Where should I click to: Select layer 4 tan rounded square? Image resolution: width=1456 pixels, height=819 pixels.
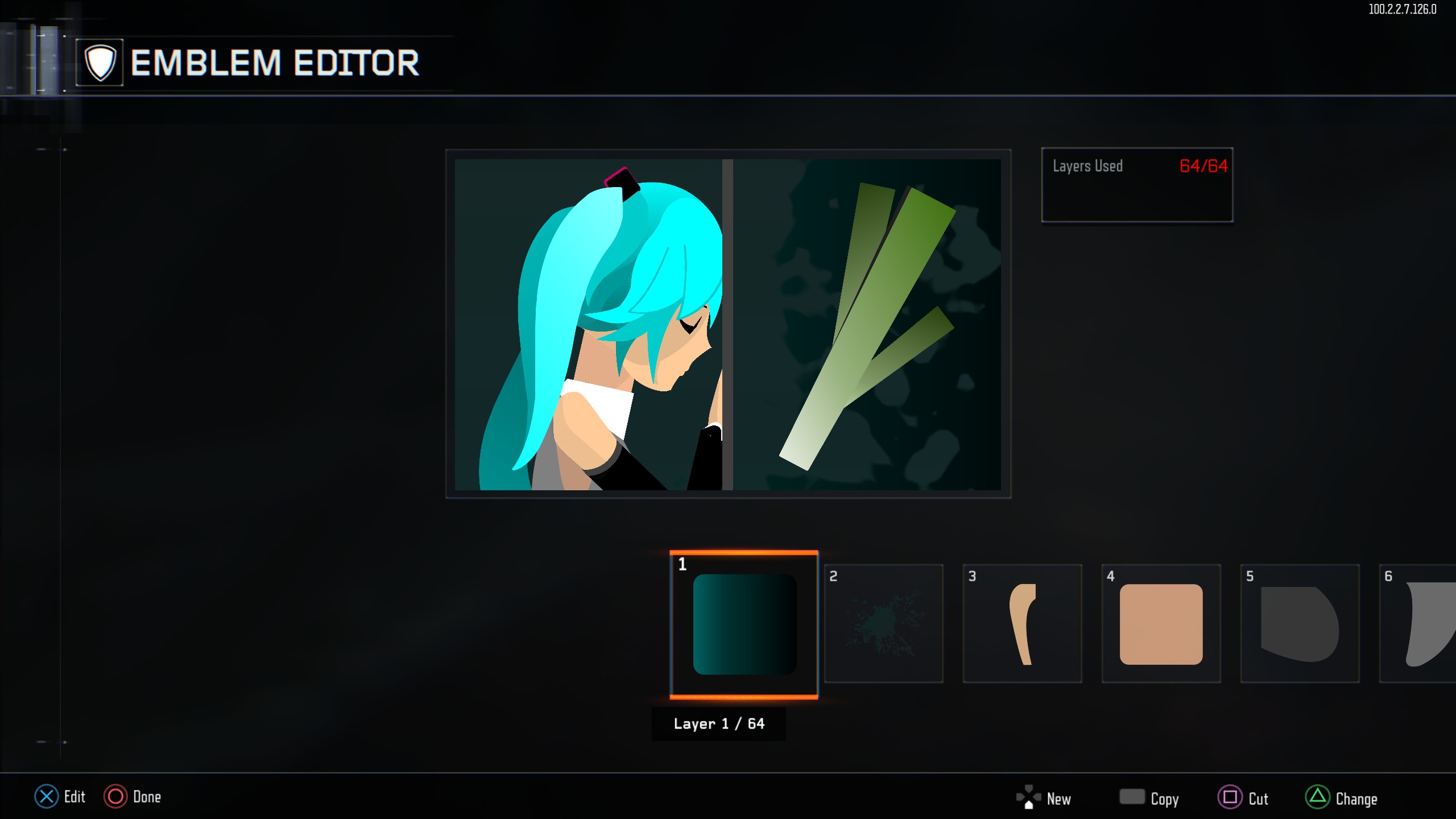point(1161,624)
